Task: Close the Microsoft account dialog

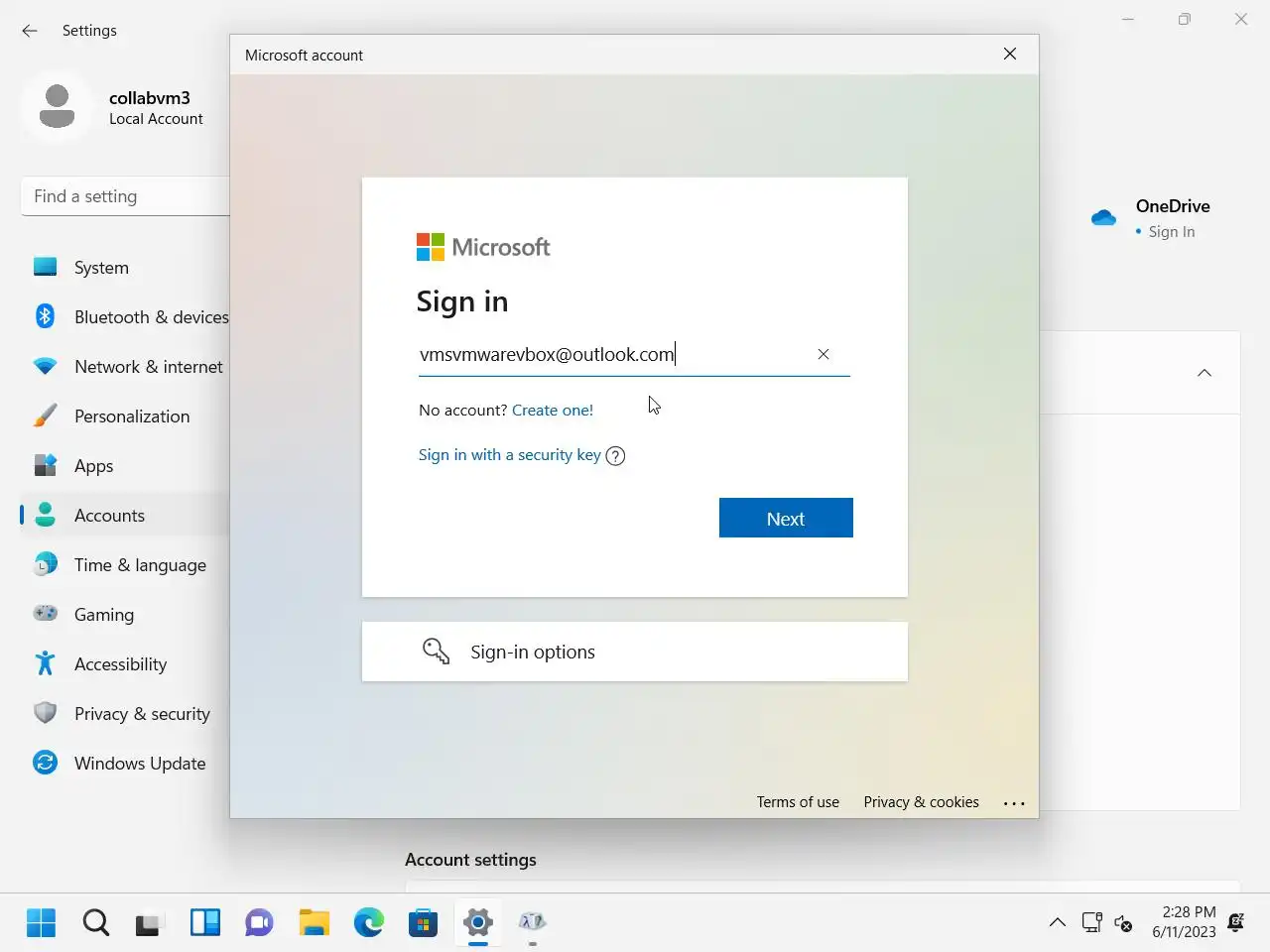Action: 1010,54
